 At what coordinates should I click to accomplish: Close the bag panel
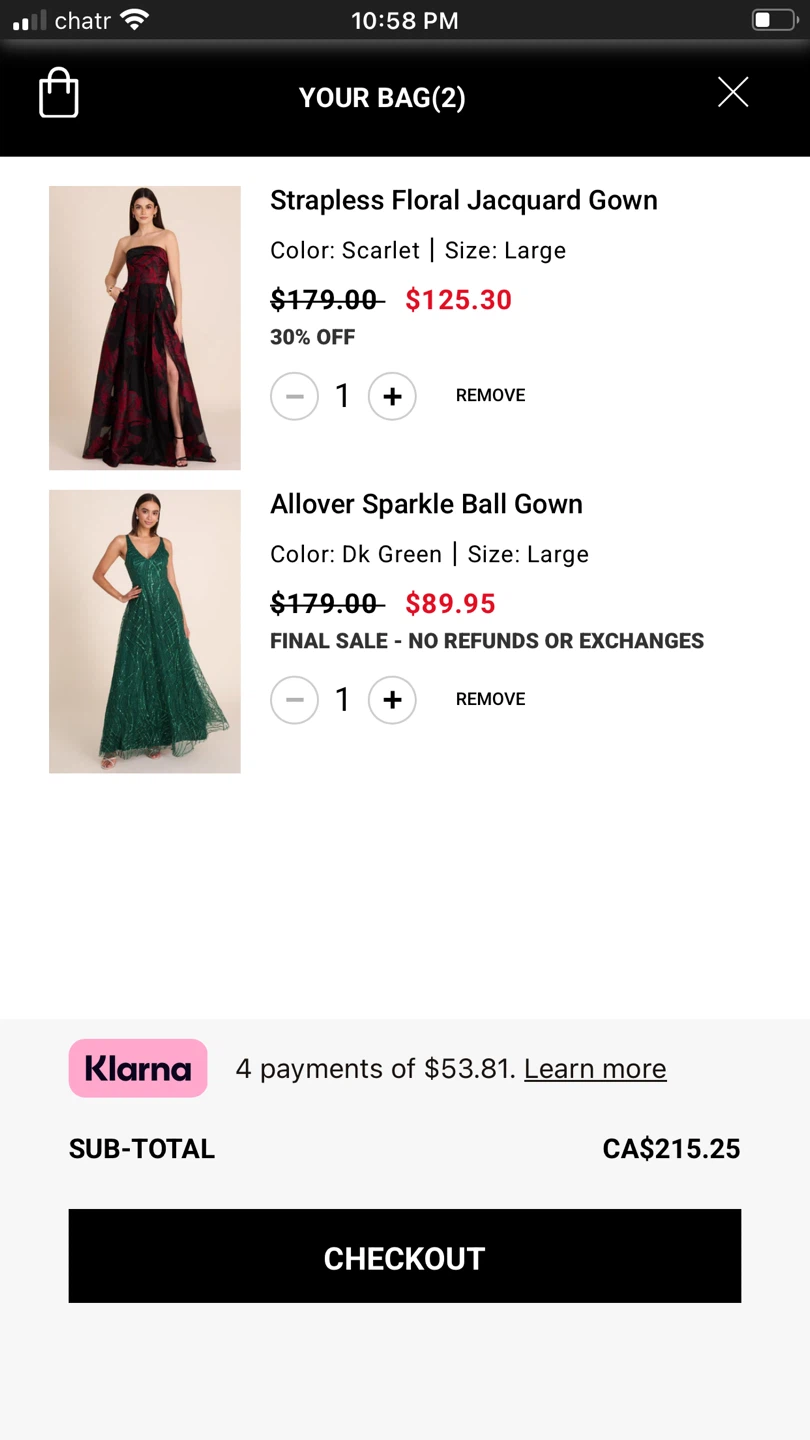pyautogui.click(x=733, y=93)
